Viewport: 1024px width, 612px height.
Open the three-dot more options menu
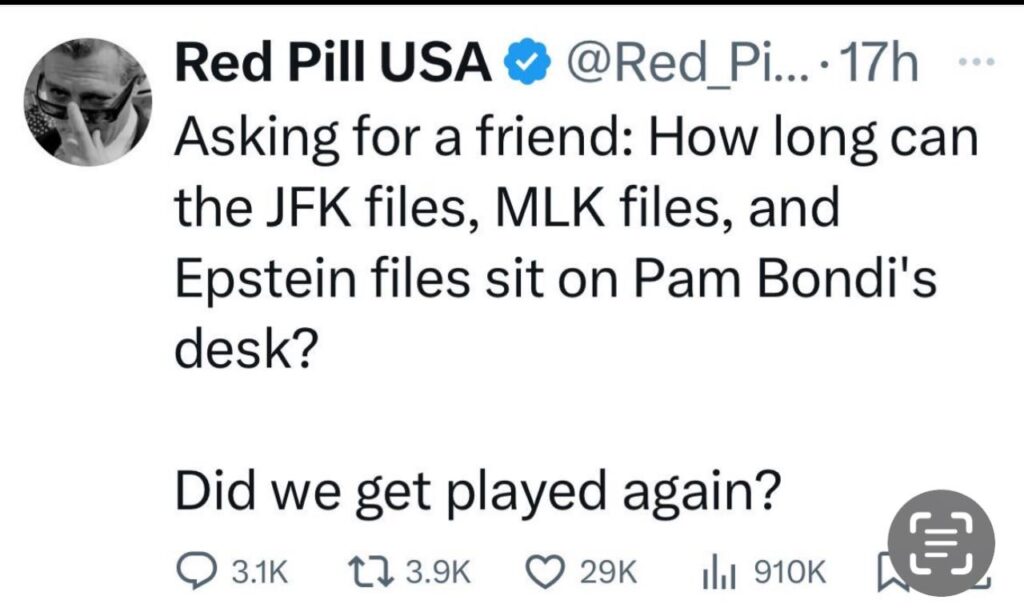point(972,63)
